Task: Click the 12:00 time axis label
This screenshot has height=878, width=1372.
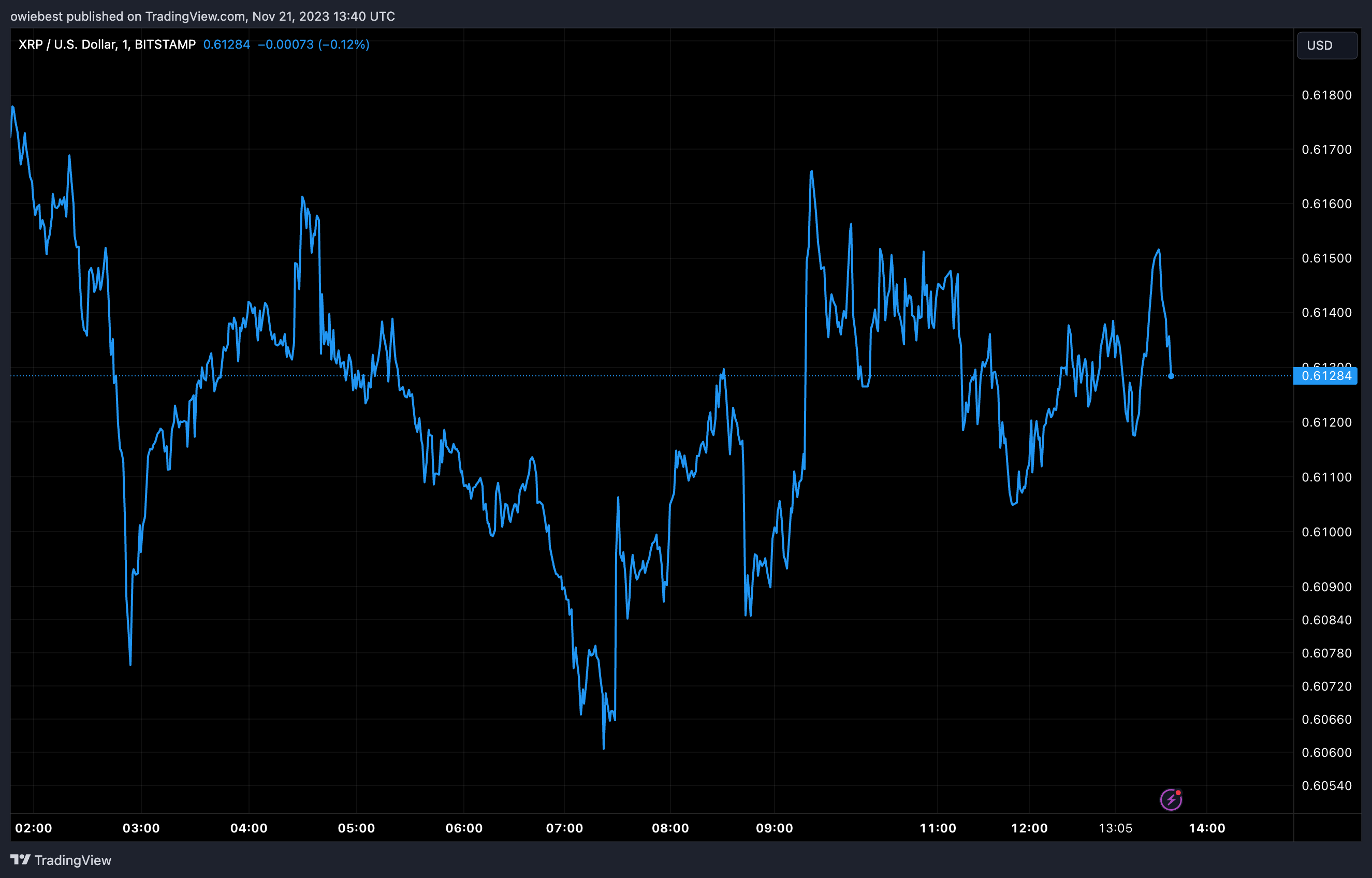Action: [x=1029, y=828]
